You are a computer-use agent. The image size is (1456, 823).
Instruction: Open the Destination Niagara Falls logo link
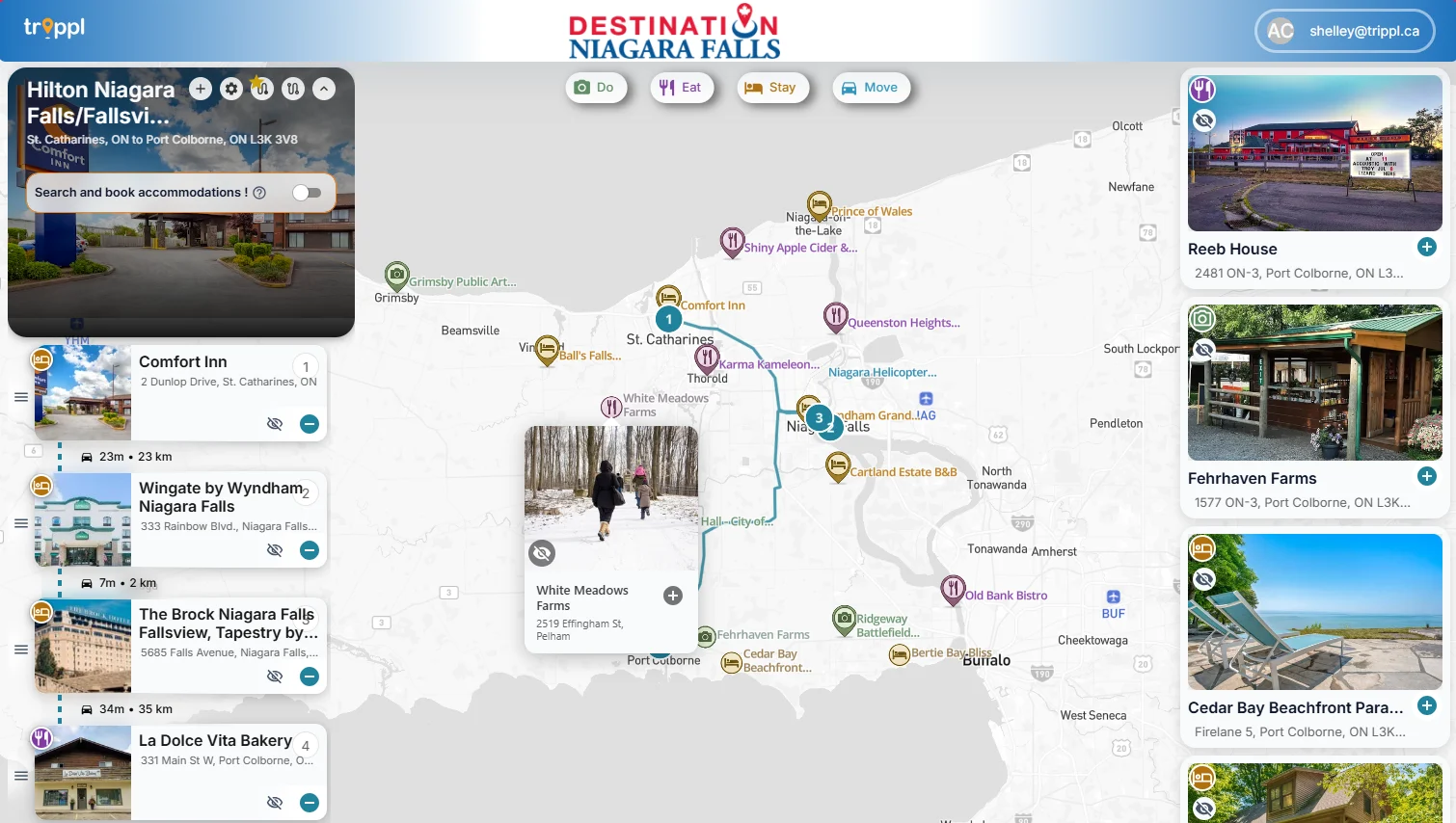pos(673,30)
